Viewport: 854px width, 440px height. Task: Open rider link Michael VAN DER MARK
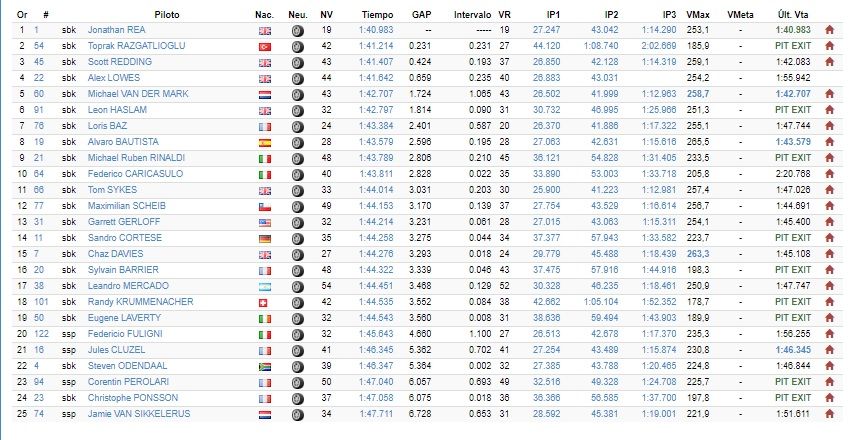[x=138, y=94]
